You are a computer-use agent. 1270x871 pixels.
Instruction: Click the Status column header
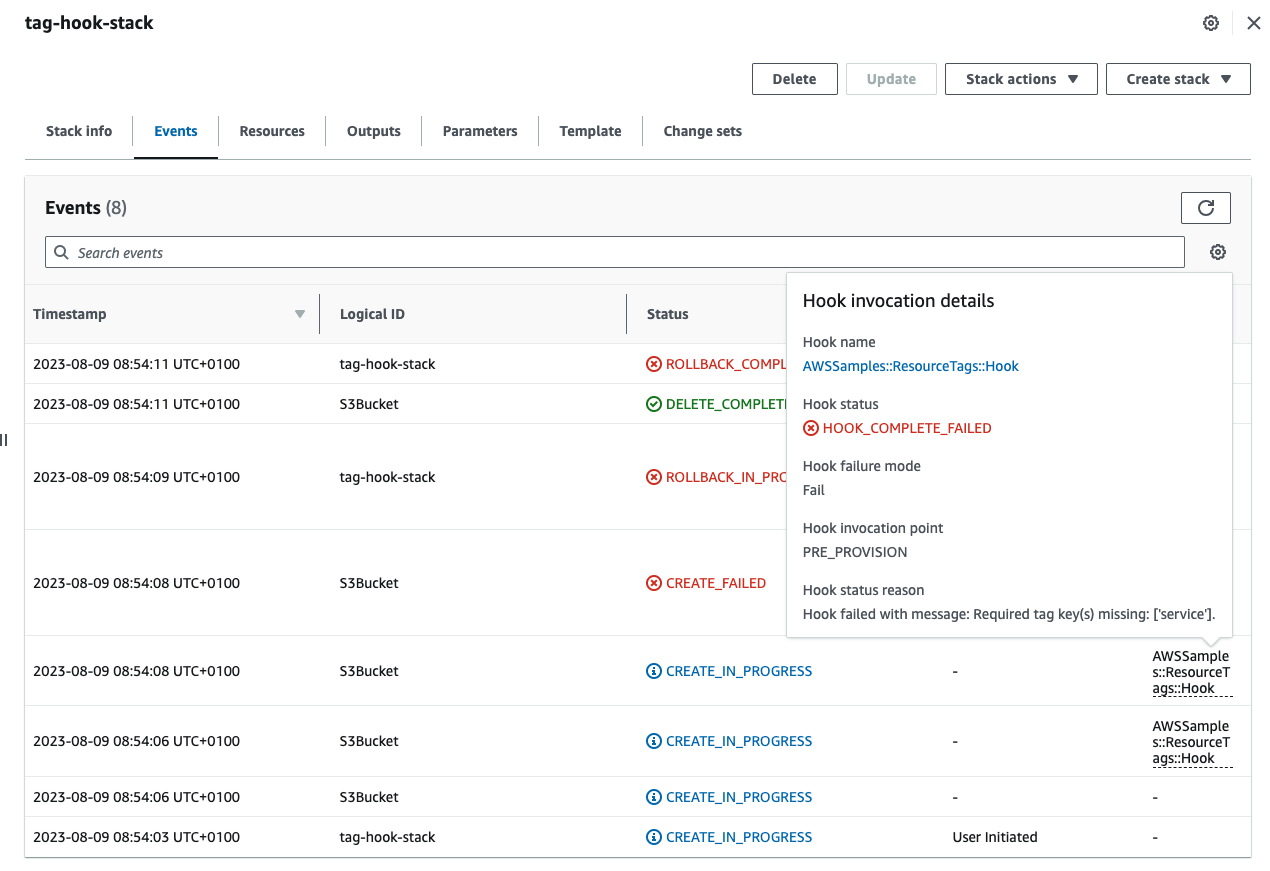point(668,314)
